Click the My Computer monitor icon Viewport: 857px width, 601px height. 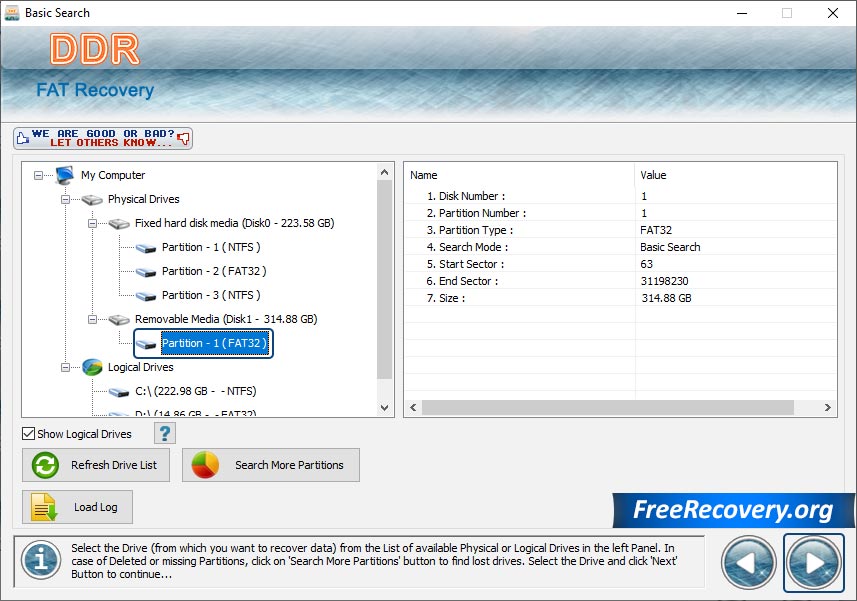[64, 175]
